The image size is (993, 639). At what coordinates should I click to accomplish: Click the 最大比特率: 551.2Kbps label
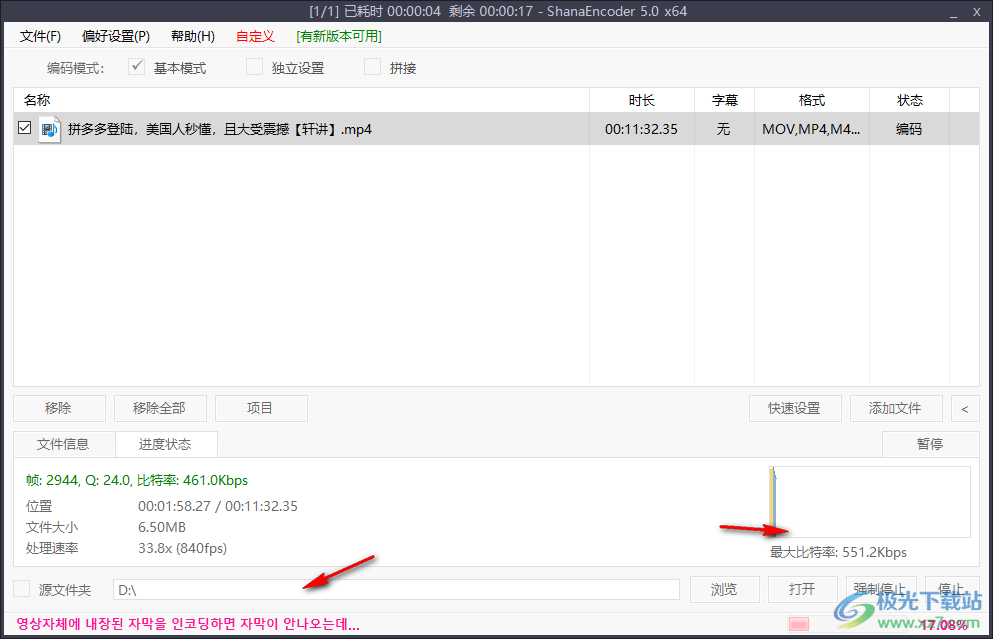click(x=838, y=552)
